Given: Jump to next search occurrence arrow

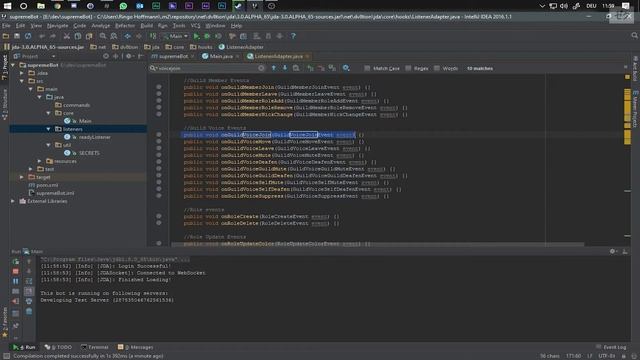Looking at the screenshot, I should pyautogui.click(x=284, y=68).
